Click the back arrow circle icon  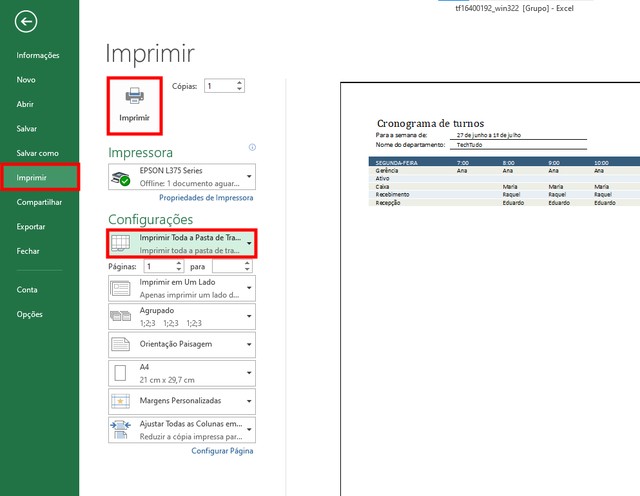26,22
